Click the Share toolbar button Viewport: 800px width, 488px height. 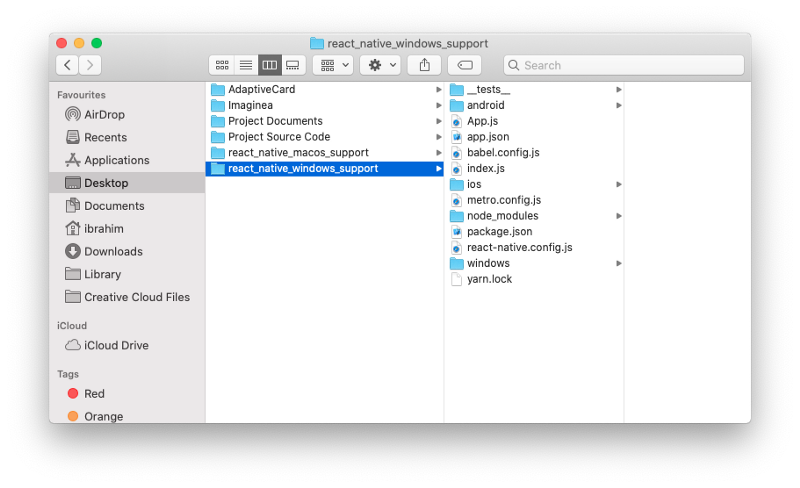pos(424,65)
